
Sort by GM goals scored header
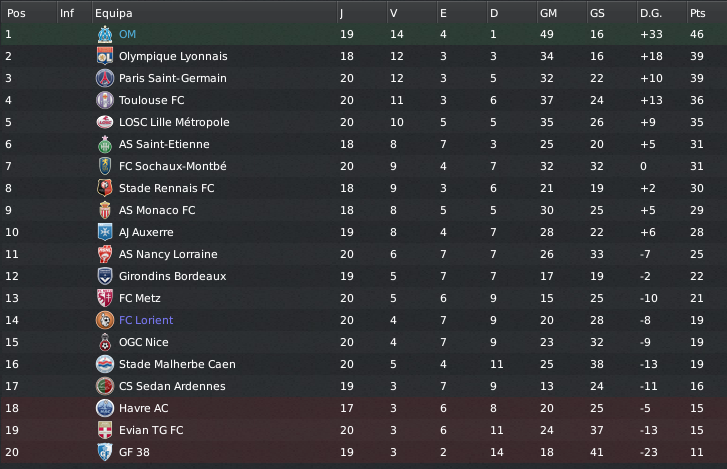(x=548, y=12)
